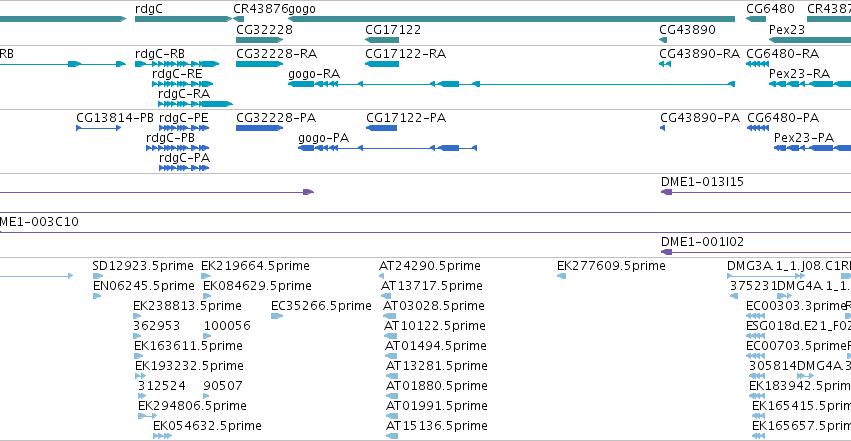Image resolution: width=851 pixels, height=441 pixels.
Task: Click the EK294806.5prime EST label
Action: click(192, 406)
